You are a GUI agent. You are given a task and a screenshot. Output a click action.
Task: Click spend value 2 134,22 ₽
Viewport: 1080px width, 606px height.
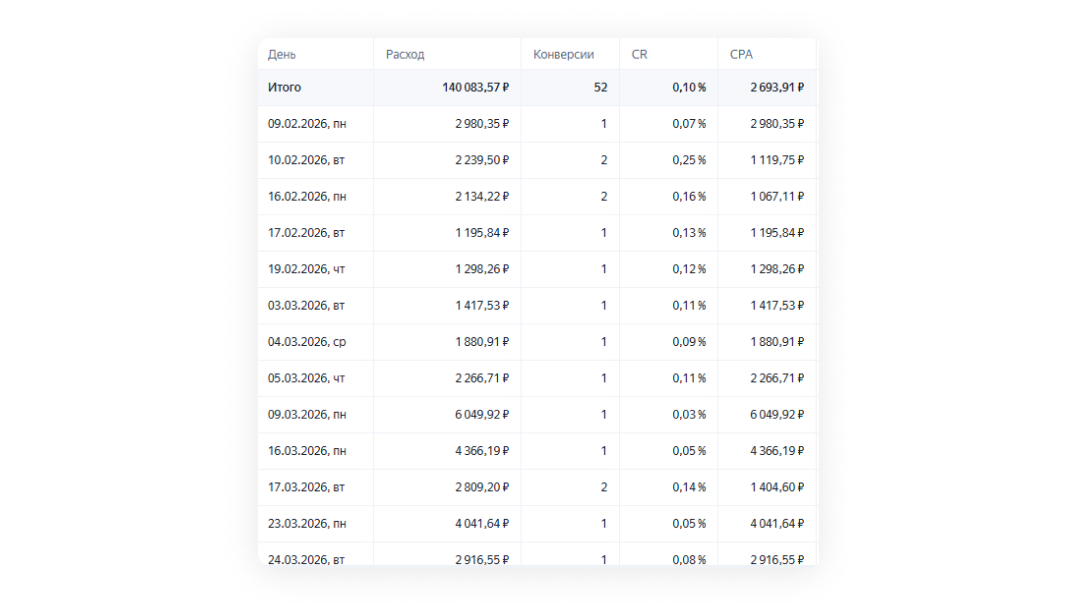(x=482, y=197)
